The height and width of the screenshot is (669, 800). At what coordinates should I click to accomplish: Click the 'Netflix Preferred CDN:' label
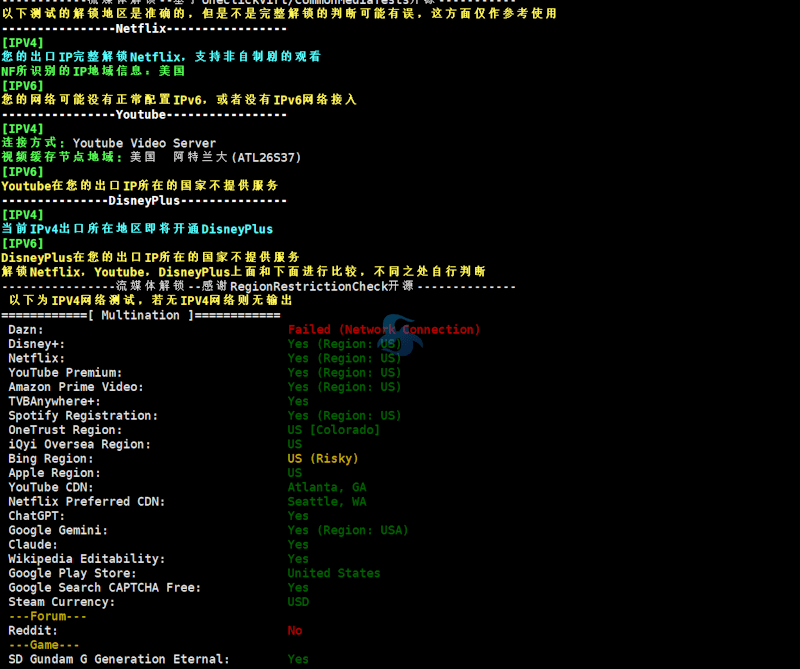pyautogui.click(x=87, y=502)
